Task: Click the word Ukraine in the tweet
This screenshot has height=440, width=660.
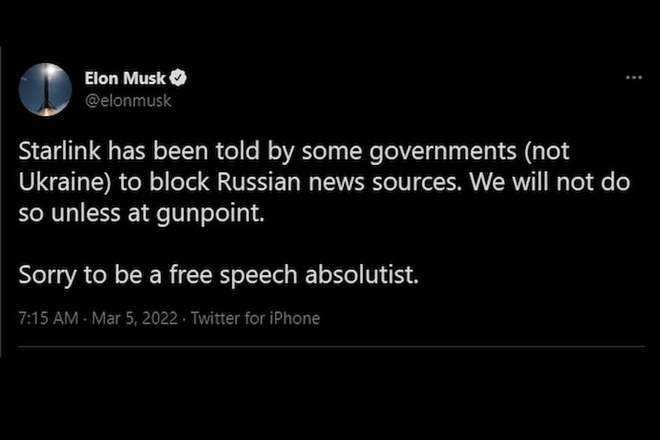Action: 62,182
